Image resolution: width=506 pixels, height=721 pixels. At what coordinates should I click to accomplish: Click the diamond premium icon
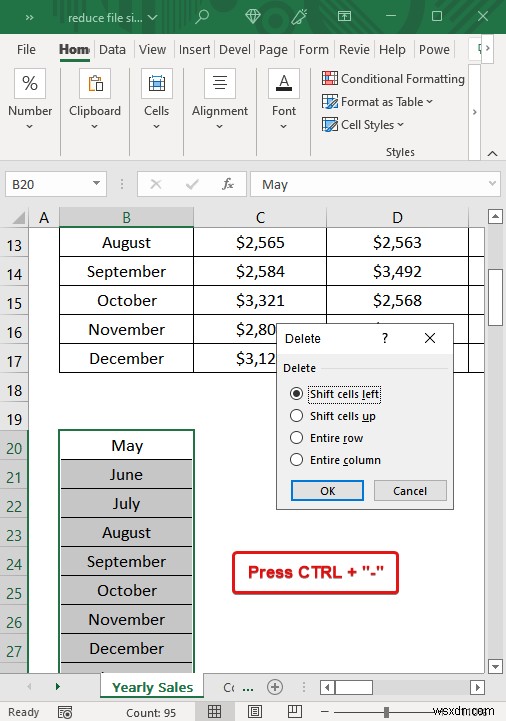click(x=253, y=17)
